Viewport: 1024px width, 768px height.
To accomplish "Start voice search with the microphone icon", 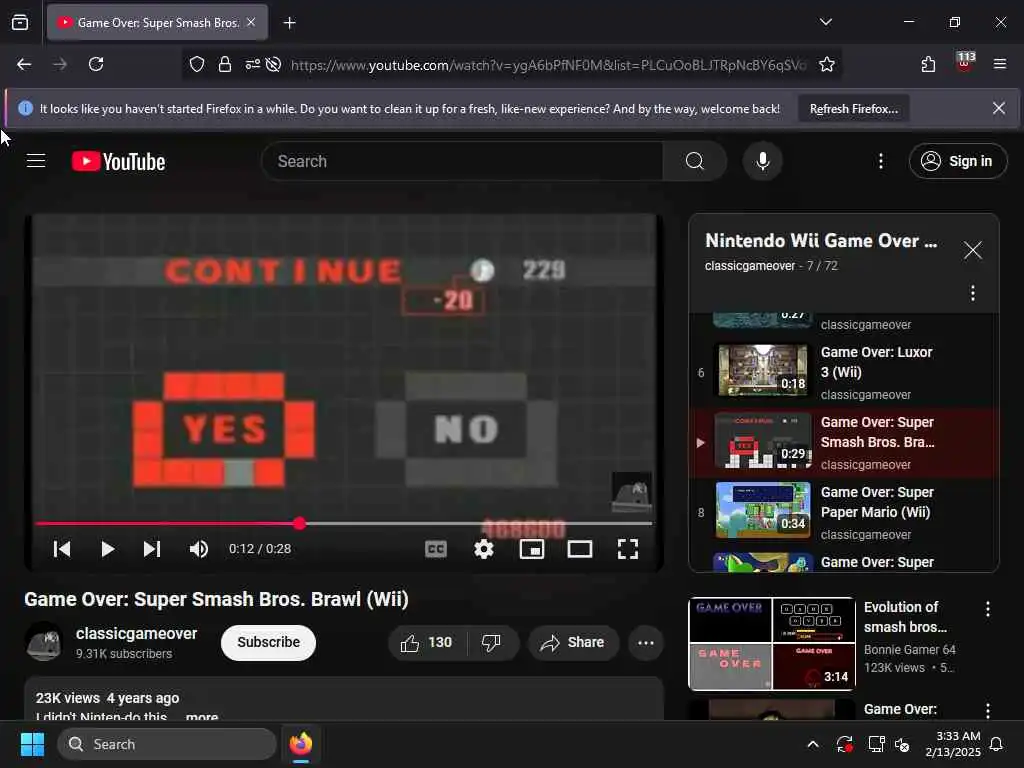I will tap(762, 161).
